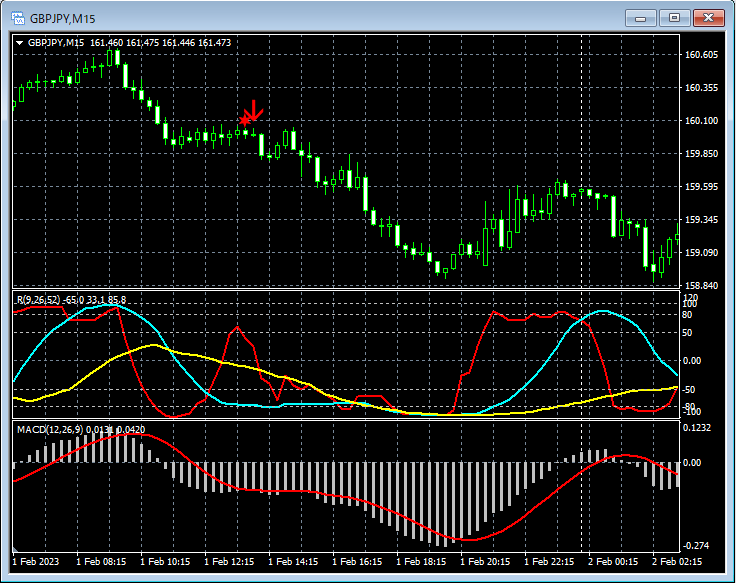Click the 1 Feb 20:15 time label
Screen dimensions: 737x583
click(x=487, y=563)
